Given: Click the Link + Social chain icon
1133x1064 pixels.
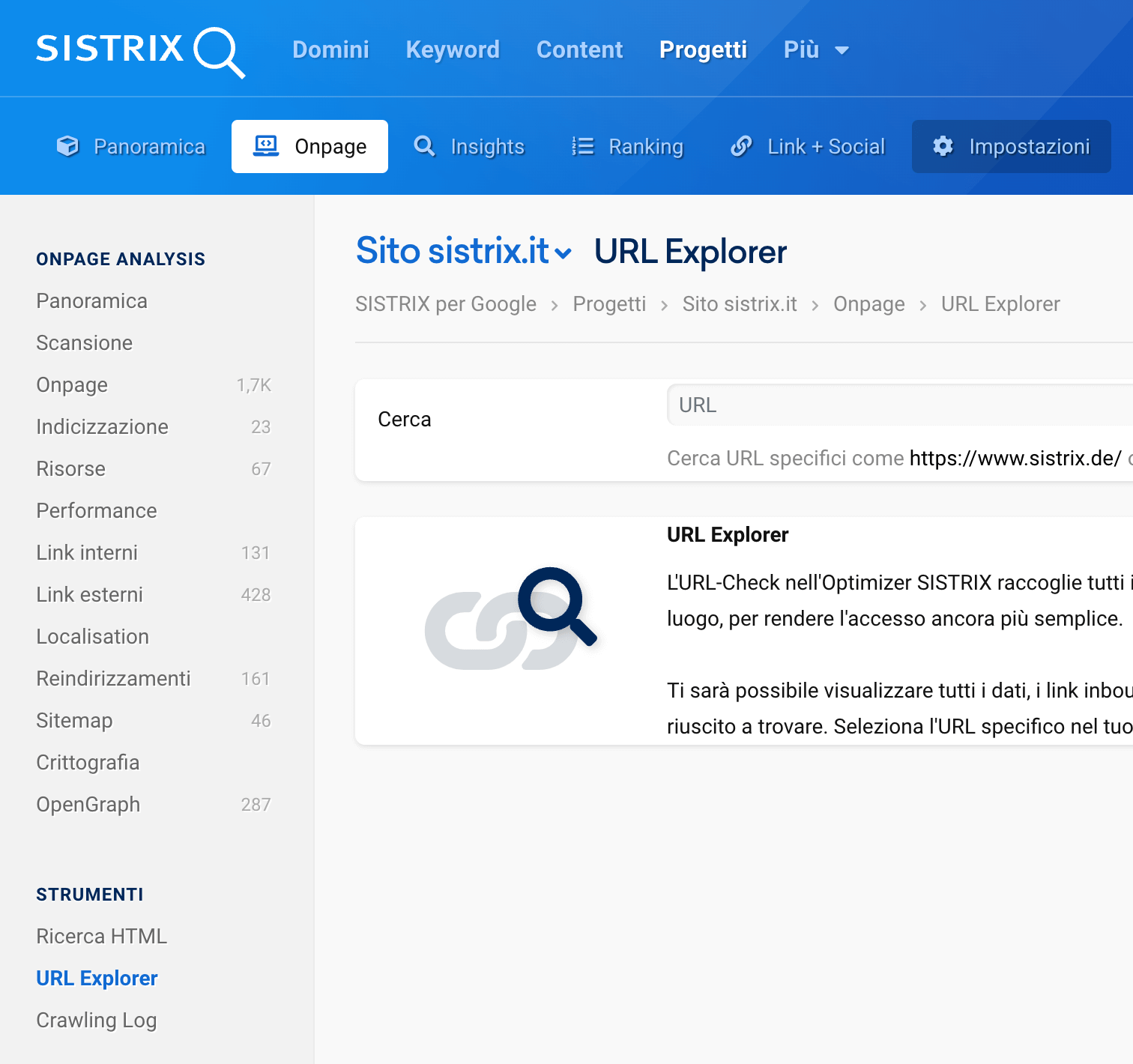Looking at the screenshot, I should (x=741, y=146).
